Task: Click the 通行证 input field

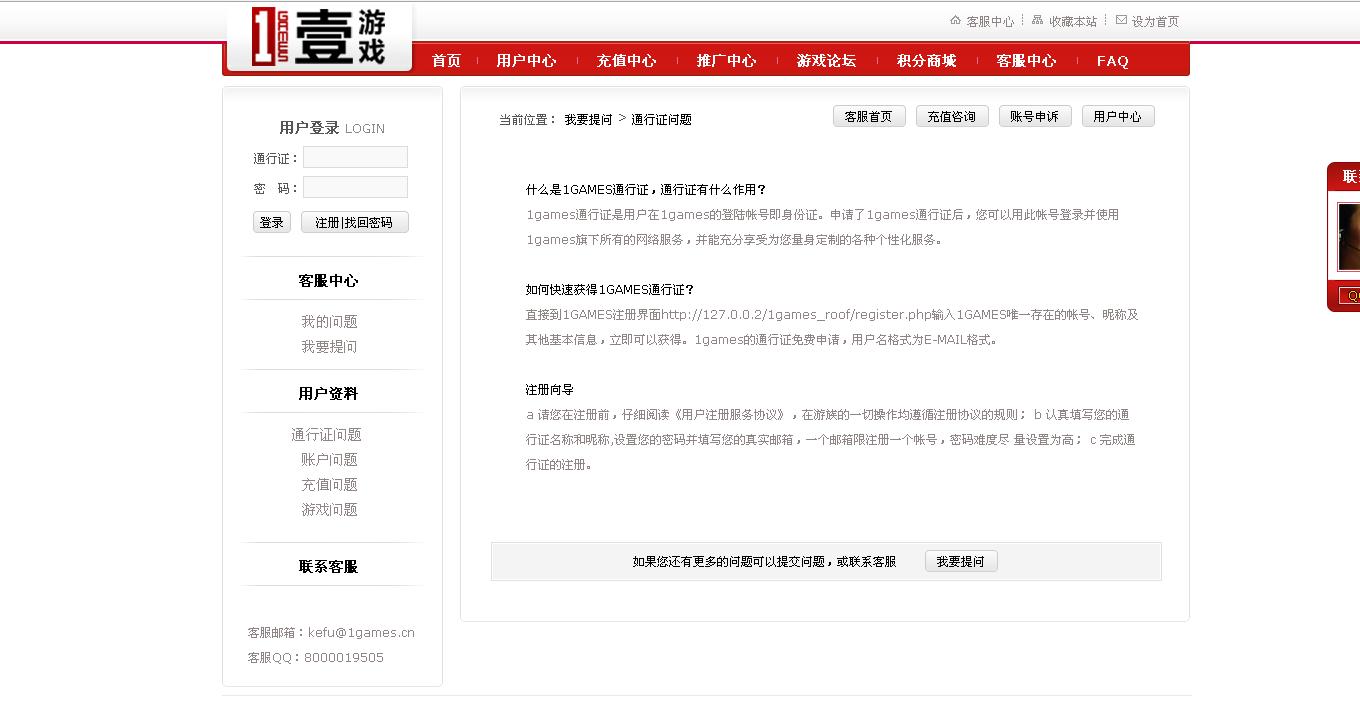Action: click(x=355, y=157)
